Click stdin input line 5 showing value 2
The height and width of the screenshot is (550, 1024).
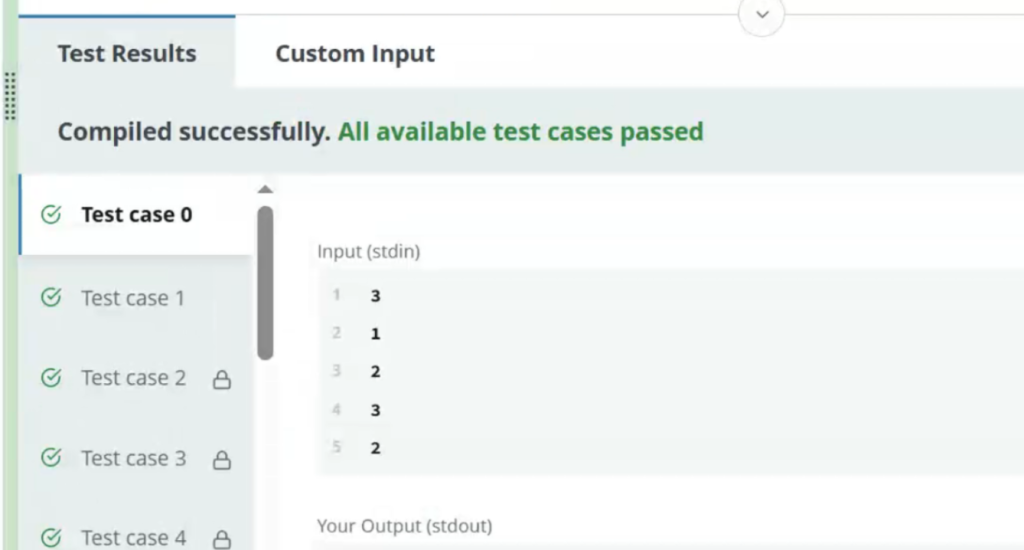coord(376,447)
